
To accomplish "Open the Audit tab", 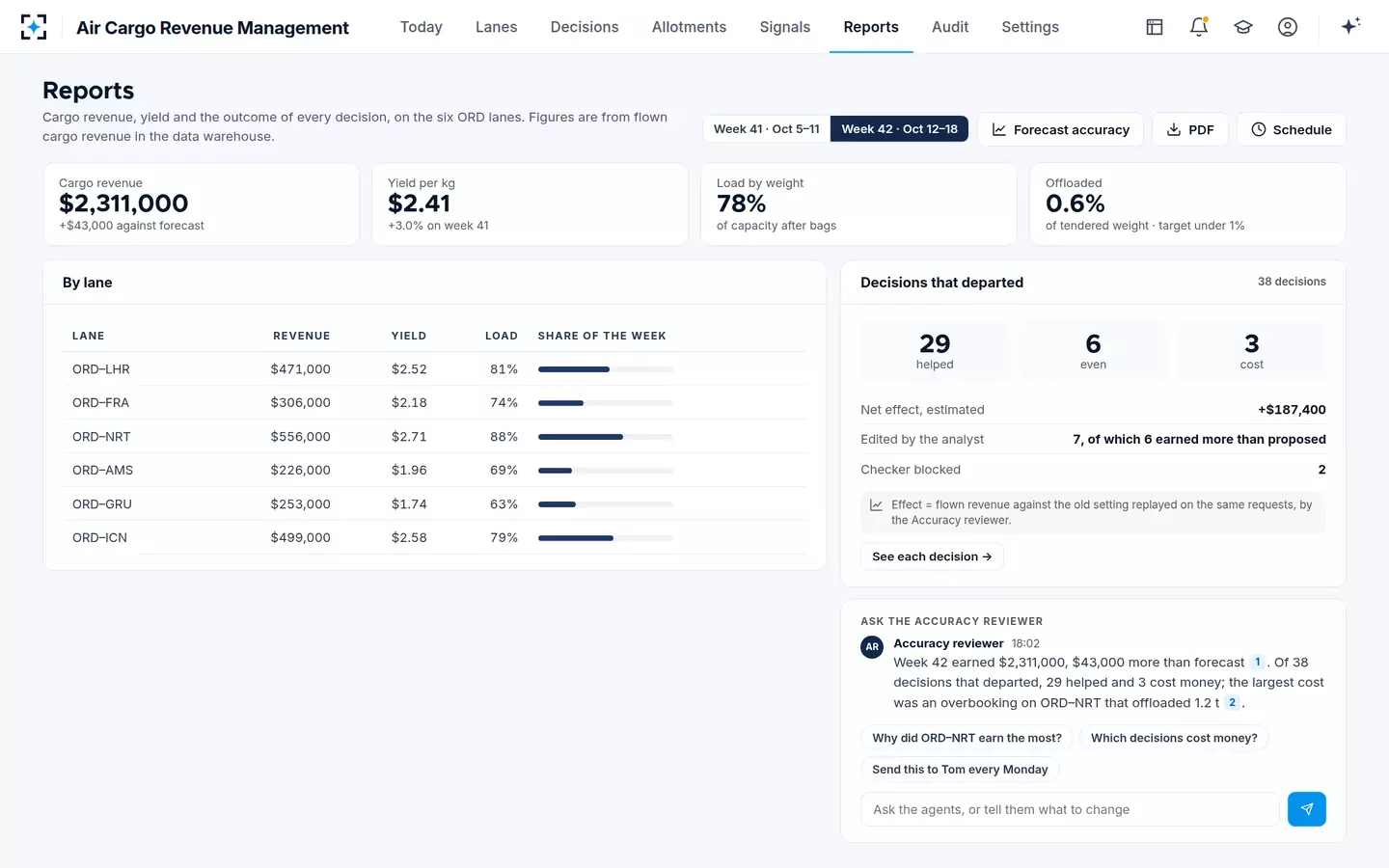I will pos(950,27).
